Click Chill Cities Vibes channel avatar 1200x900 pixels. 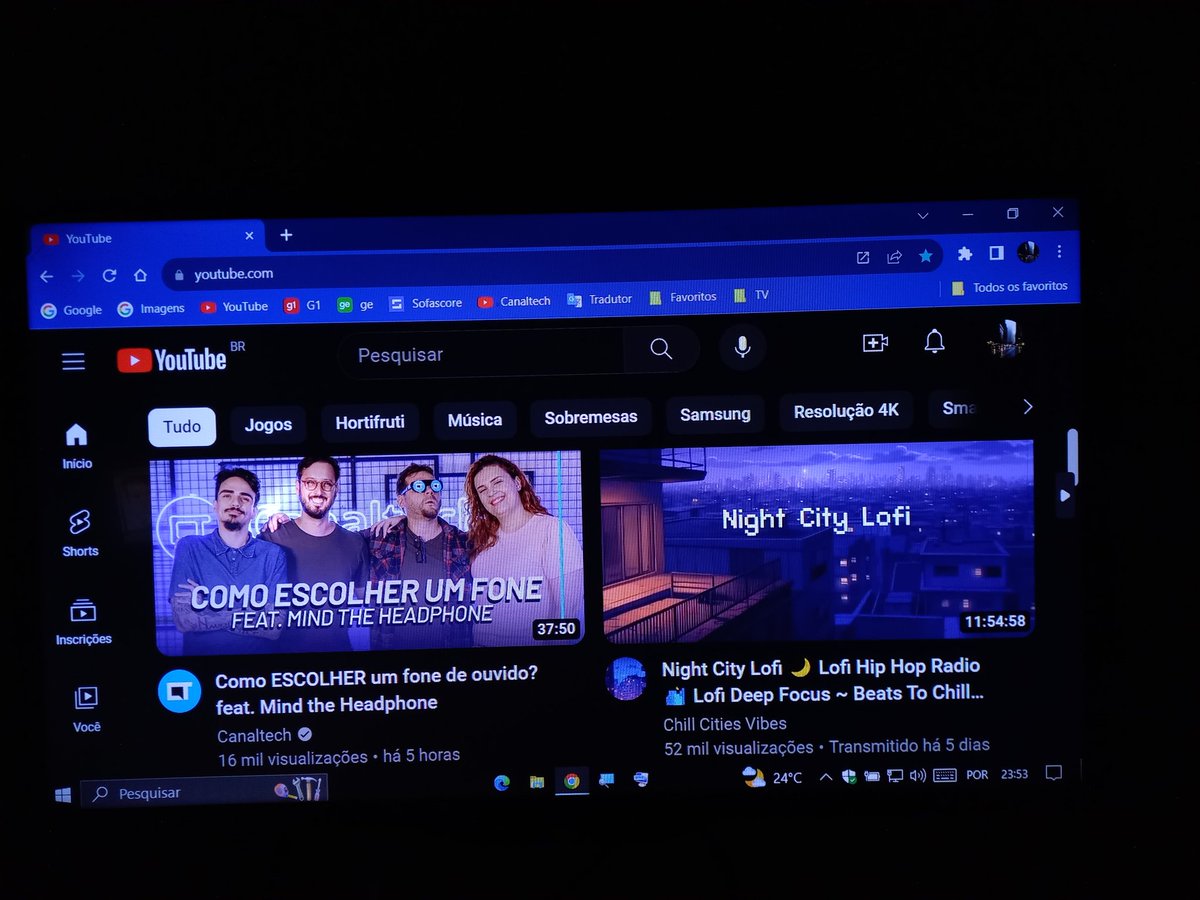[626, 678]
